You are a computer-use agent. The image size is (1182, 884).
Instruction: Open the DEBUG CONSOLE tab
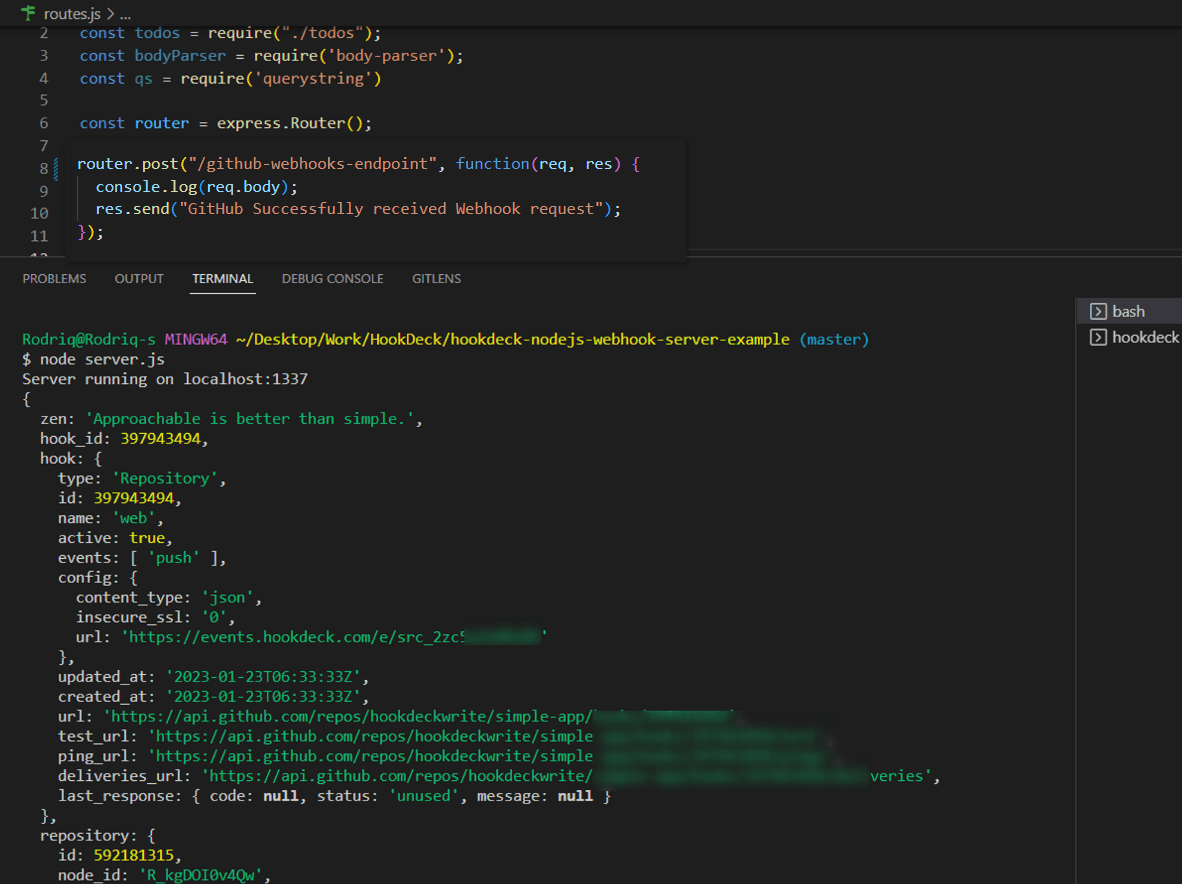point(332,278)
